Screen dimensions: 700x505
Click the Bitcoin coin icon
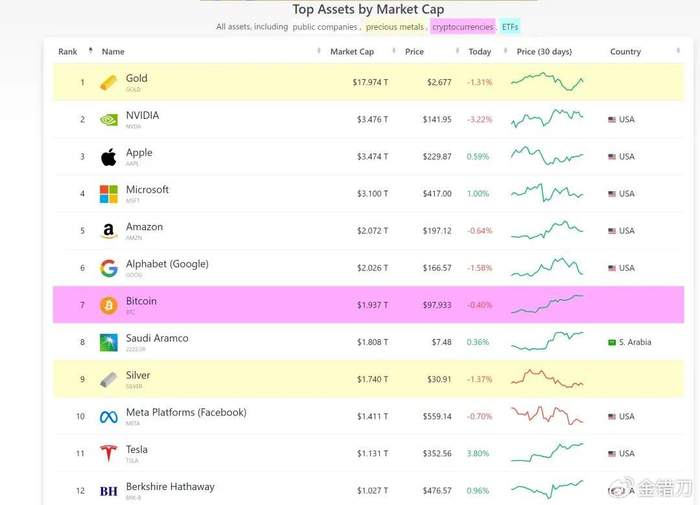point(108,305)
